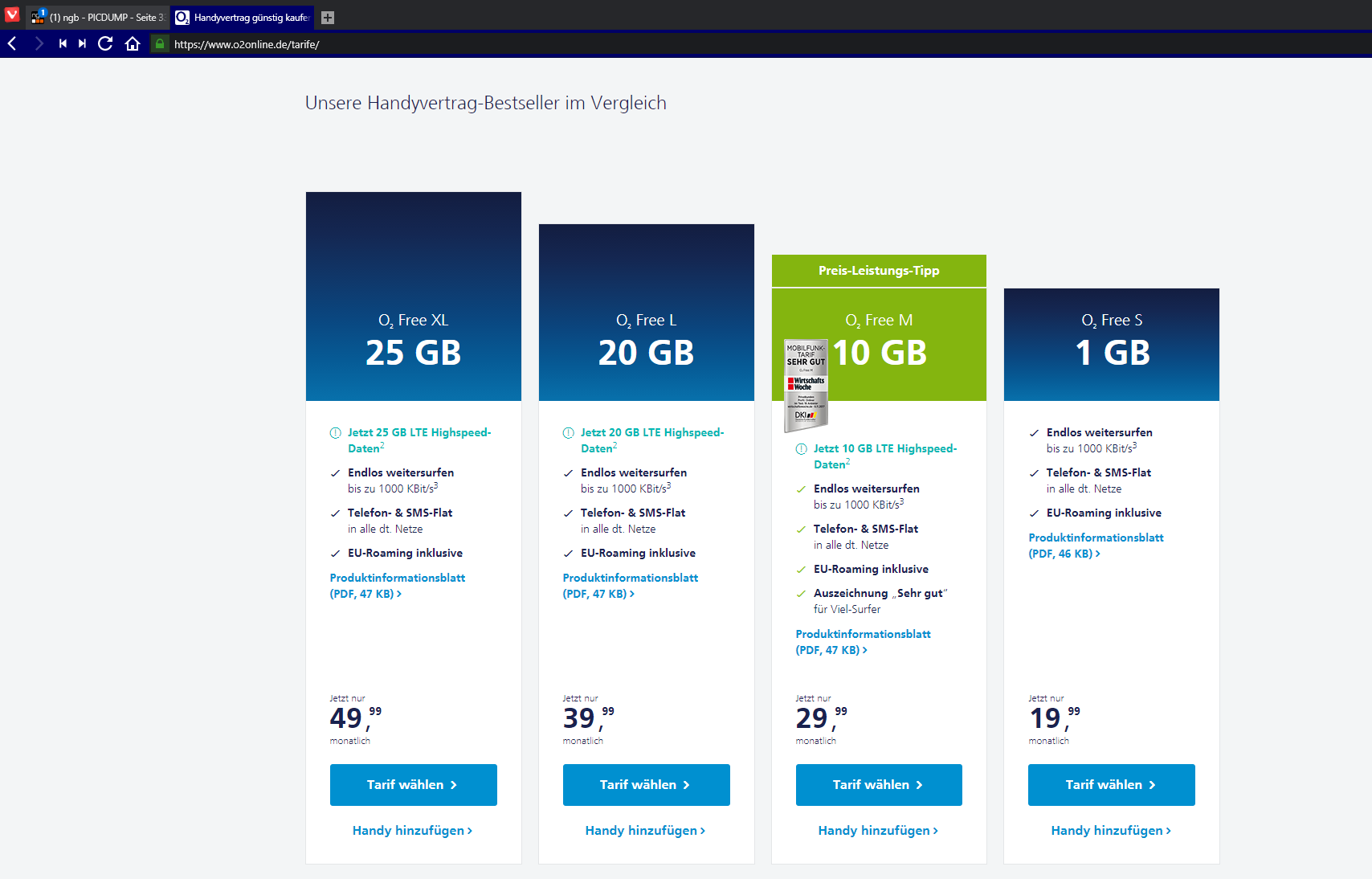Open Free L Produktinformationsblatt PDF
Image resolution: width=1372 pixels, height=879 pixels.
pyautogui.click(x=631, y=586)
